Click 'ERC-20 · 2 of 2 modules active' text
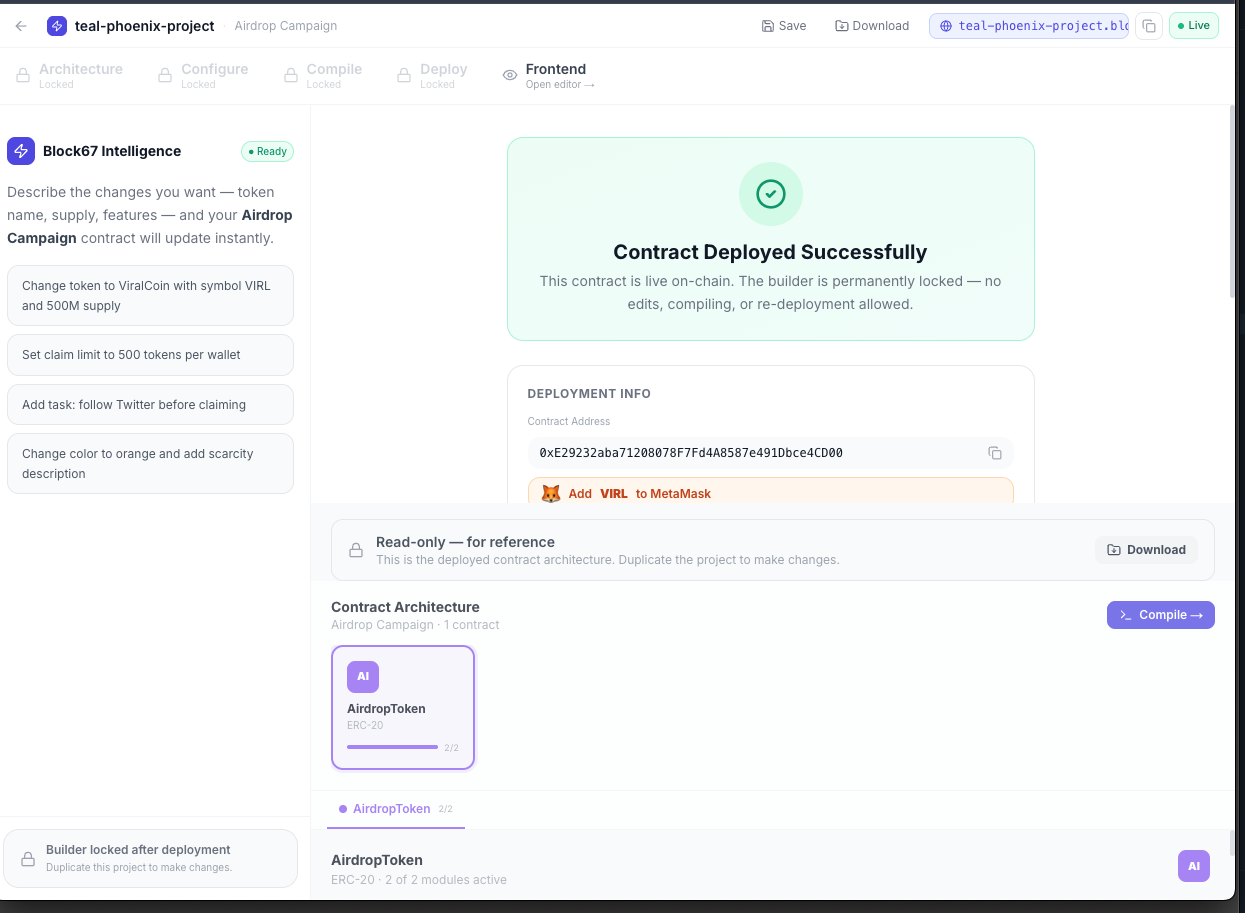This screenshot has height=913, width=1245. coord(419,880)
